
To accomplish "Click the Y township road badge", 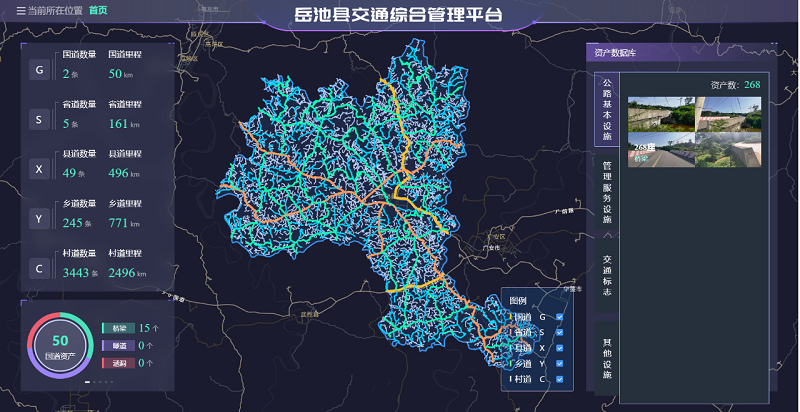I will [x=39, y=218].
